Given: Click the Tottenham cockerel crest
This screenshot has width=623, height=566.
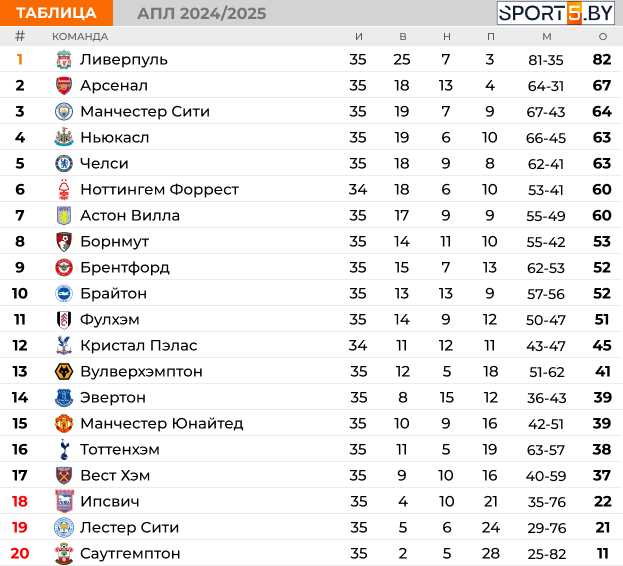Looking at the screenshot, I should [x=64, y=449].
